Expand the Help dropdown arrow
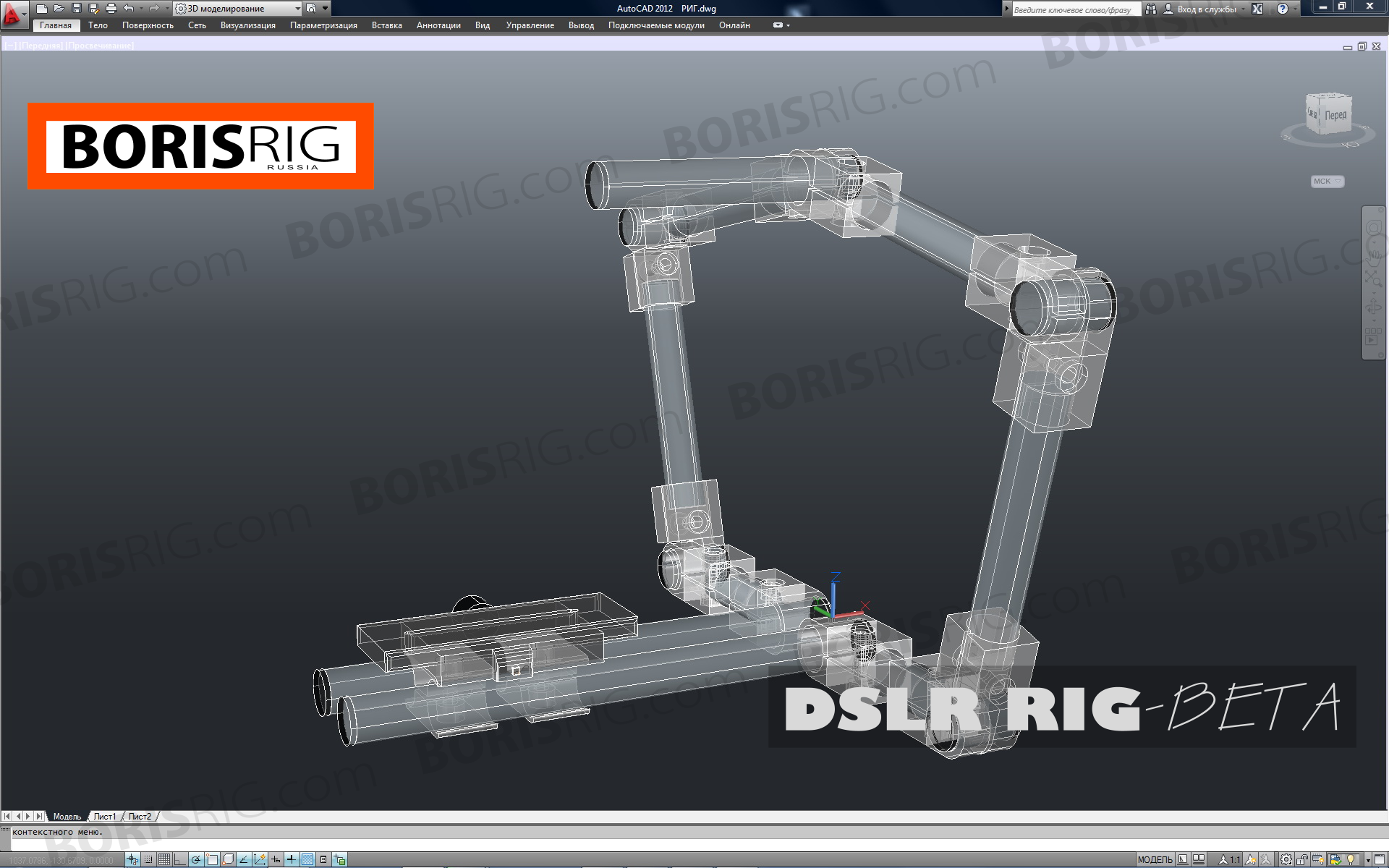This screenshot has height=868, width=1389. coord(1295,9)
